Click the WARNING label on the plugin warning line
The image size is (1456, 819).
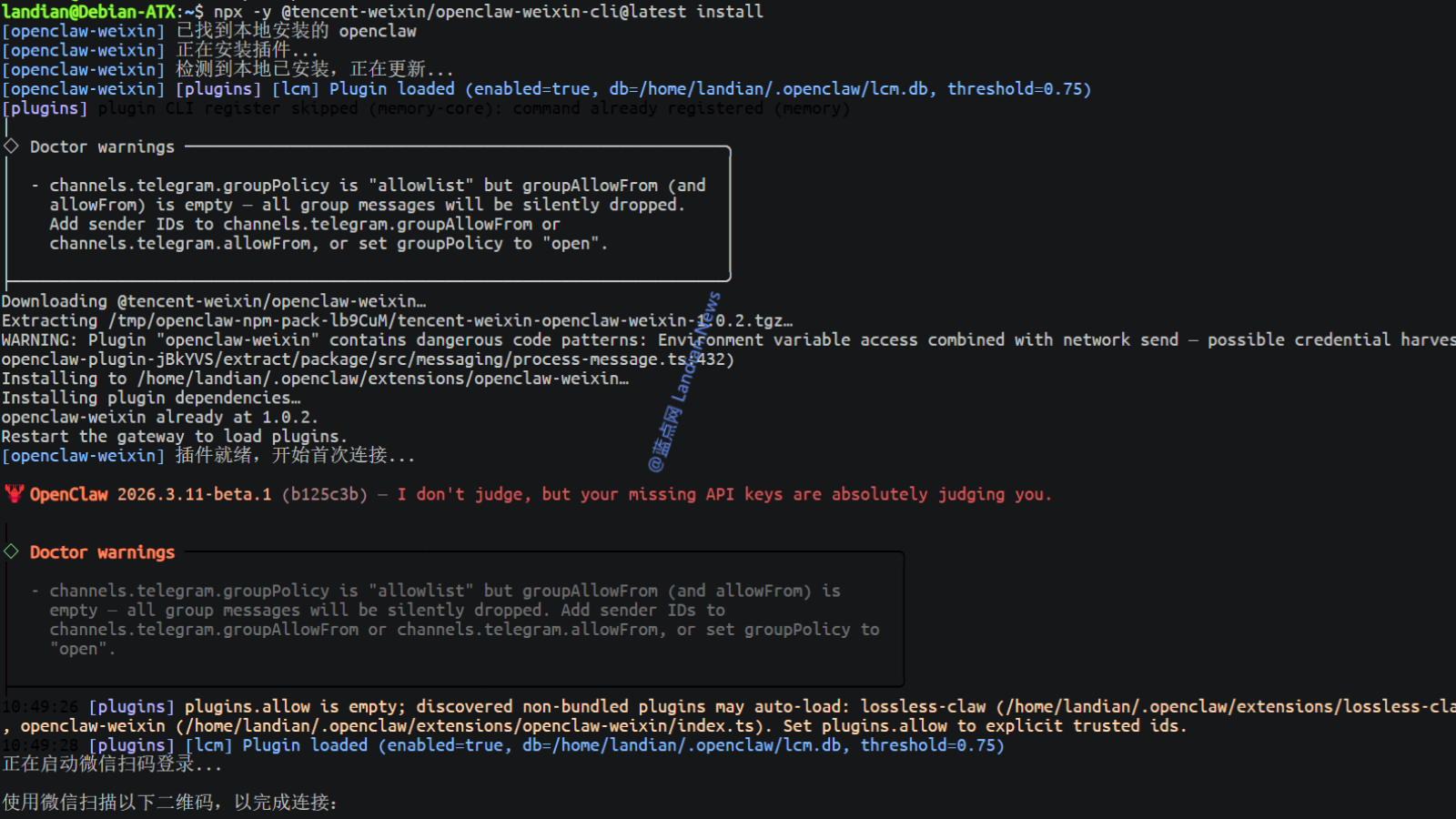[x=38, y=339]
